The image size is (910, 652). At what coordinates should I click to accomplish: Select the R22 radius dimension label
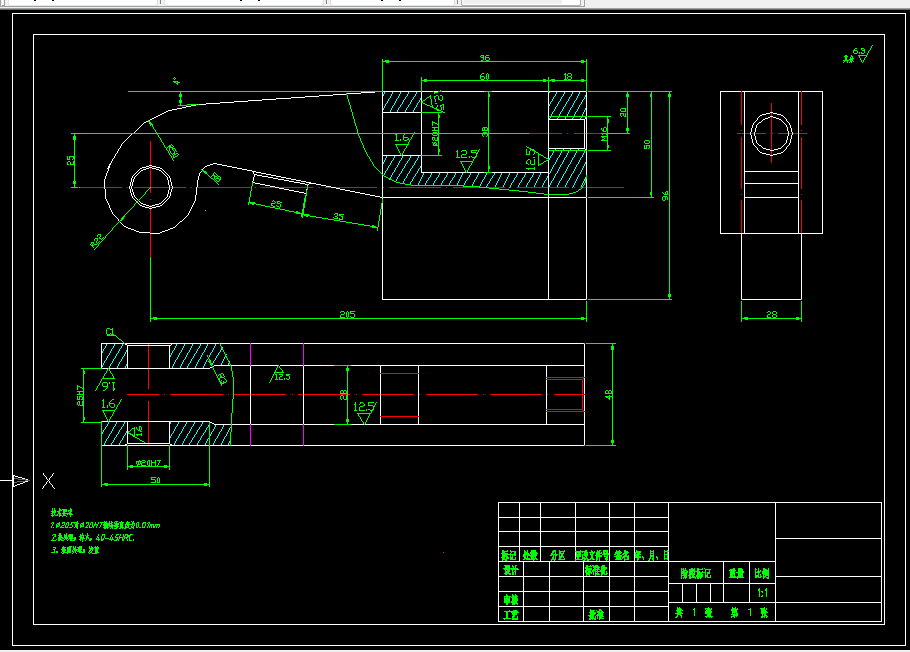(x=97, y=241)
